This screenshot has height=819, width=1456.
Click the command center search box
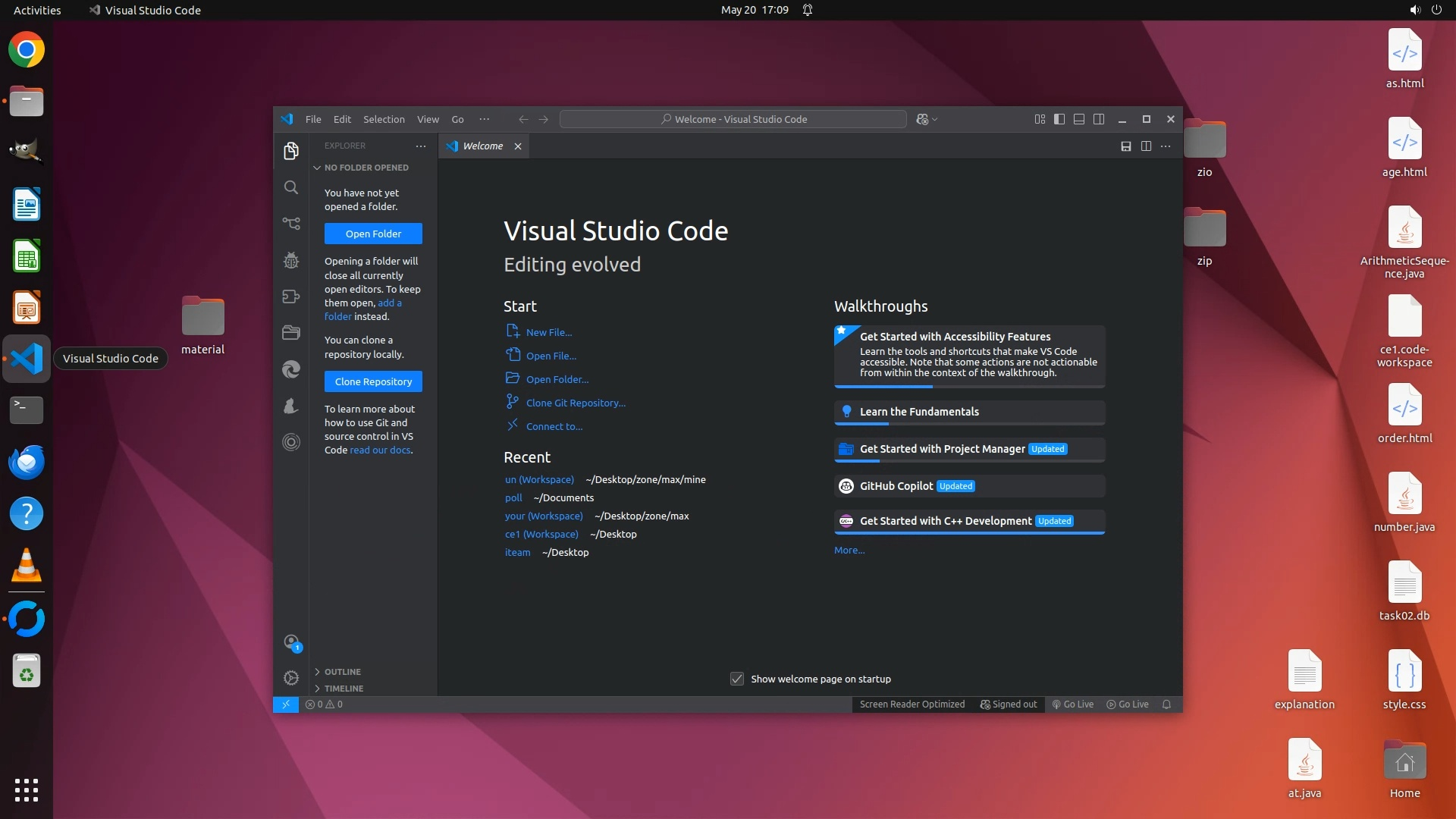733,119
